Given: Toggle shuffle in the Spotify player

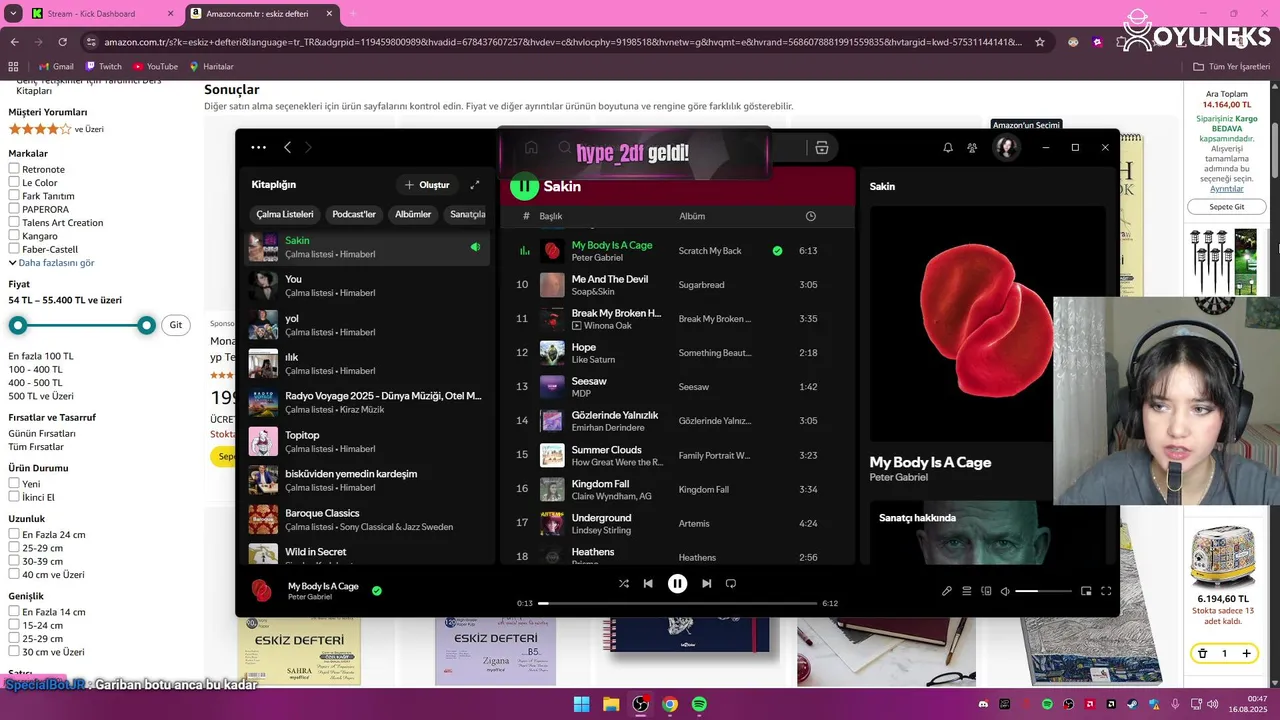Looking at the screenshot, I should pos(624,584).
